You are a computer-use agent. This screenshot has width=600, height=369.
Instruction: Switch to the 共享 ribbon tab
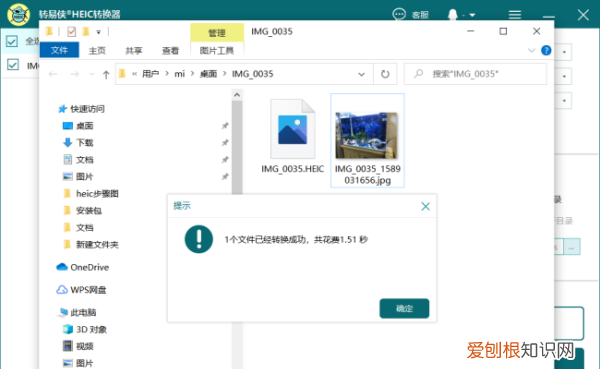[134, 51]
